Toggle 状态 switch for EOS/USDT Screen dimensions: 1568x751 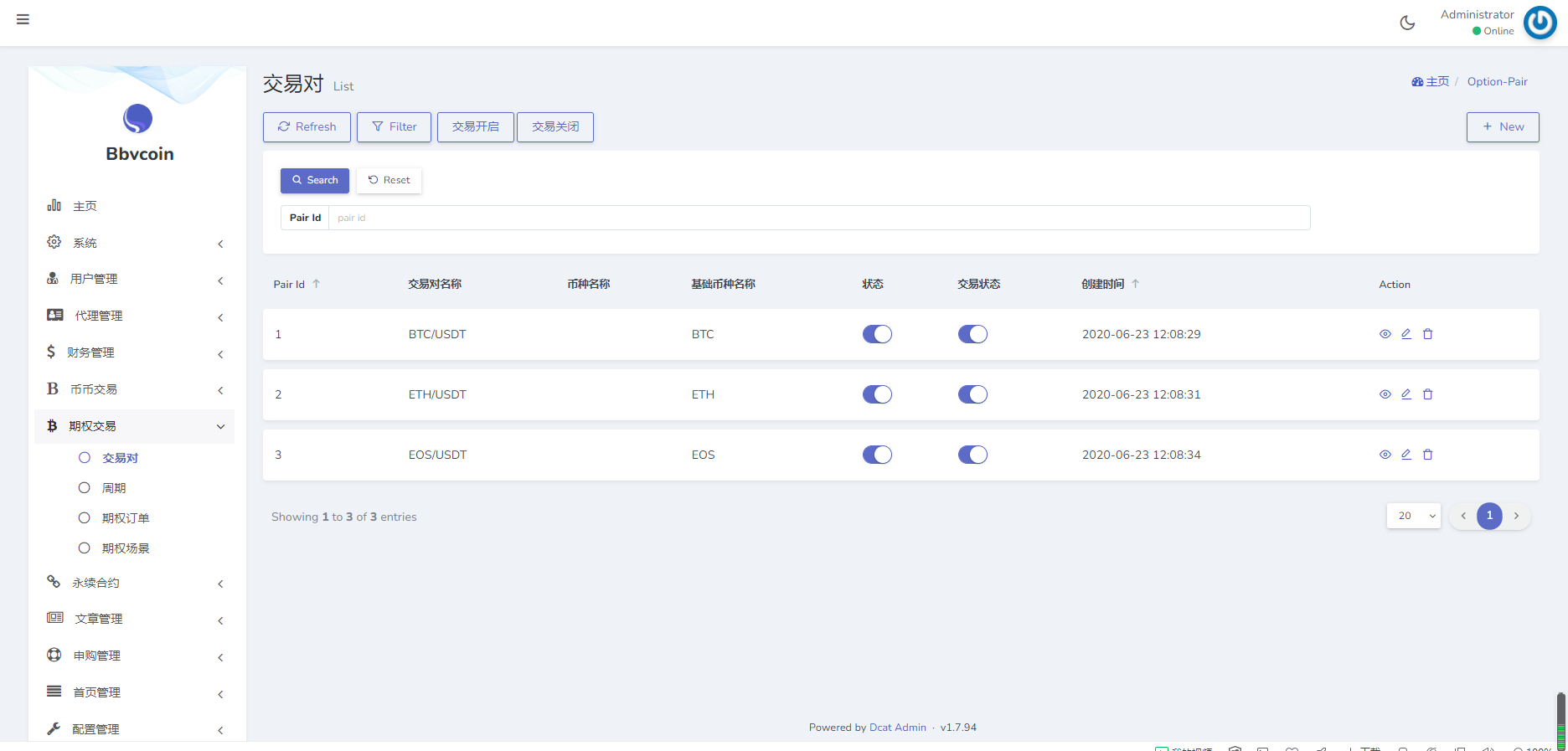(x=877, y=455)
